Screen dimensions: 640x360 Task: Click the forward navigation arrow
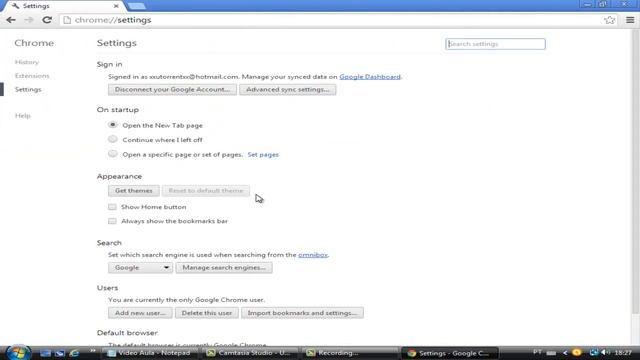point(29,20)
